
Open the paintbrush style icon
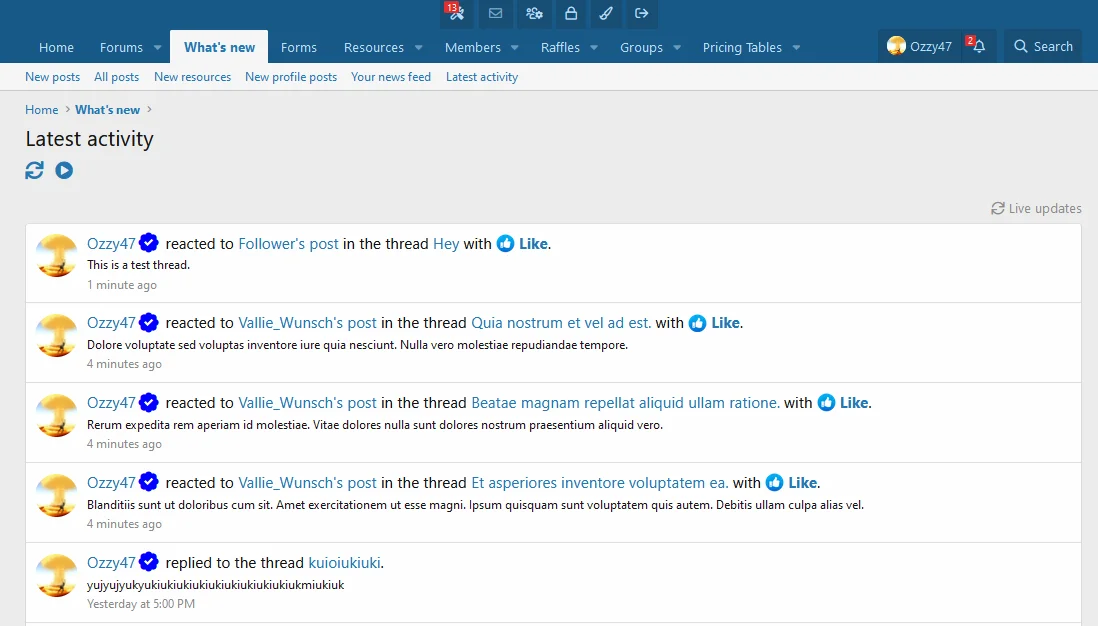606,13
